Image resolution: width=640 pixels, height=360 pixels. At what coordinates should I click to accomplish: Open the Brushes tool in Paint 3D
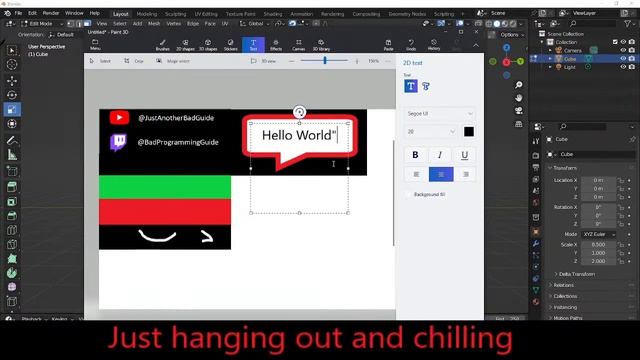pos(162,45)
